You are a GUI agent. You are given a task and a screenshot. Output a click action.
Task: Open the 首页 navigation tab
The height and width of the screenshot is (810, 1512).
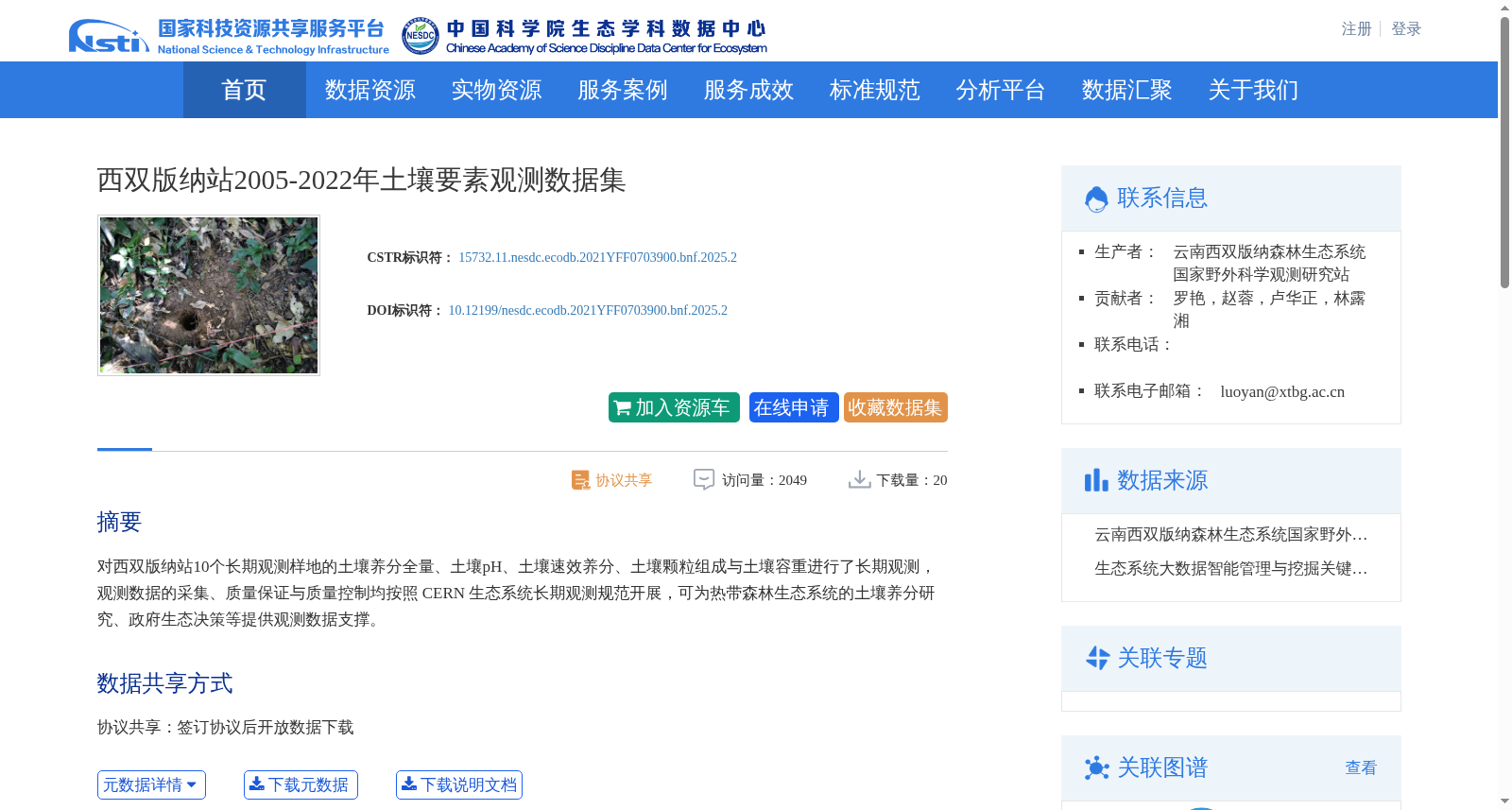coord(244,90)
